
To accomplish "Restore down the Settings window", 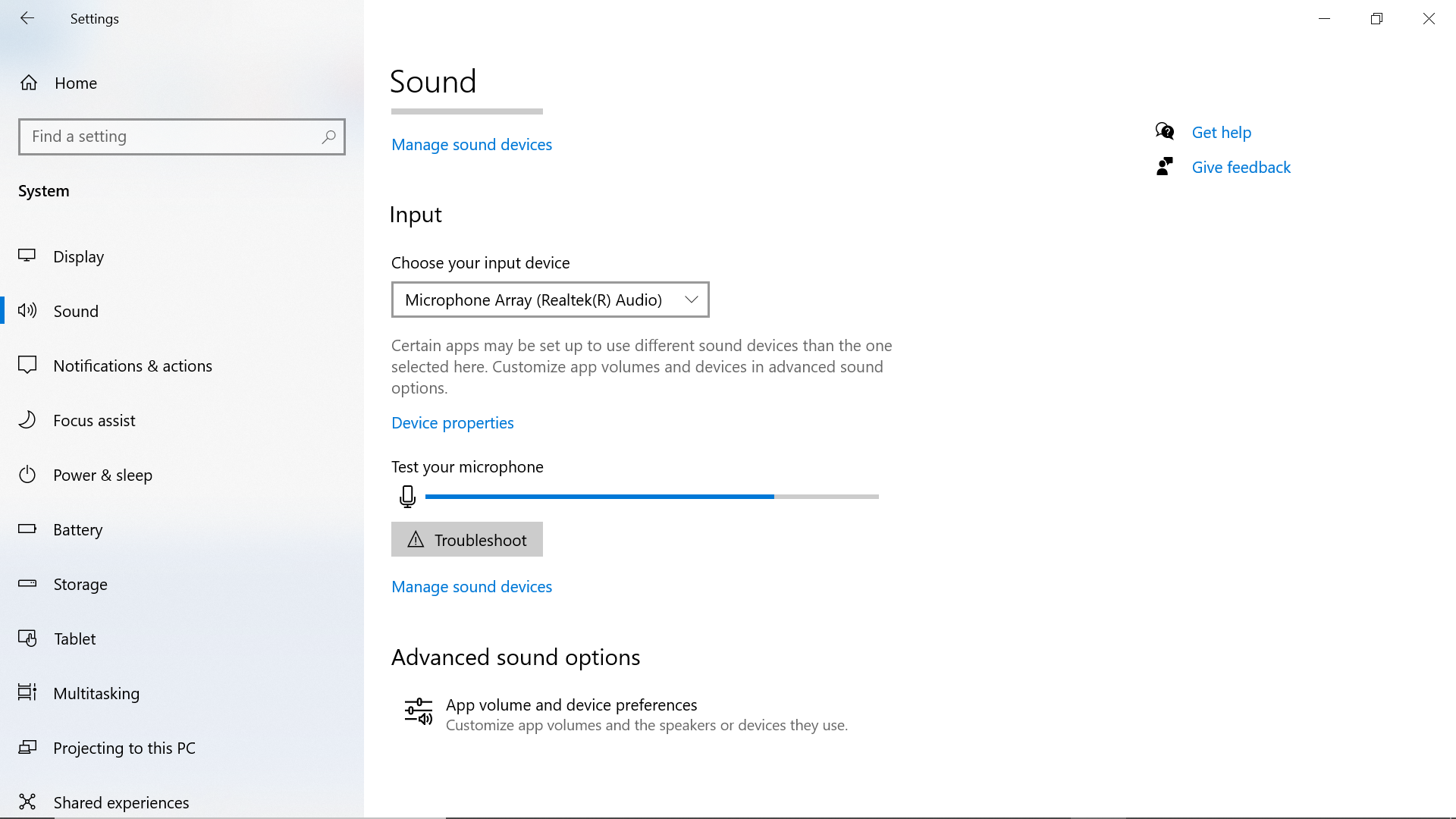I will point(1377,18).
